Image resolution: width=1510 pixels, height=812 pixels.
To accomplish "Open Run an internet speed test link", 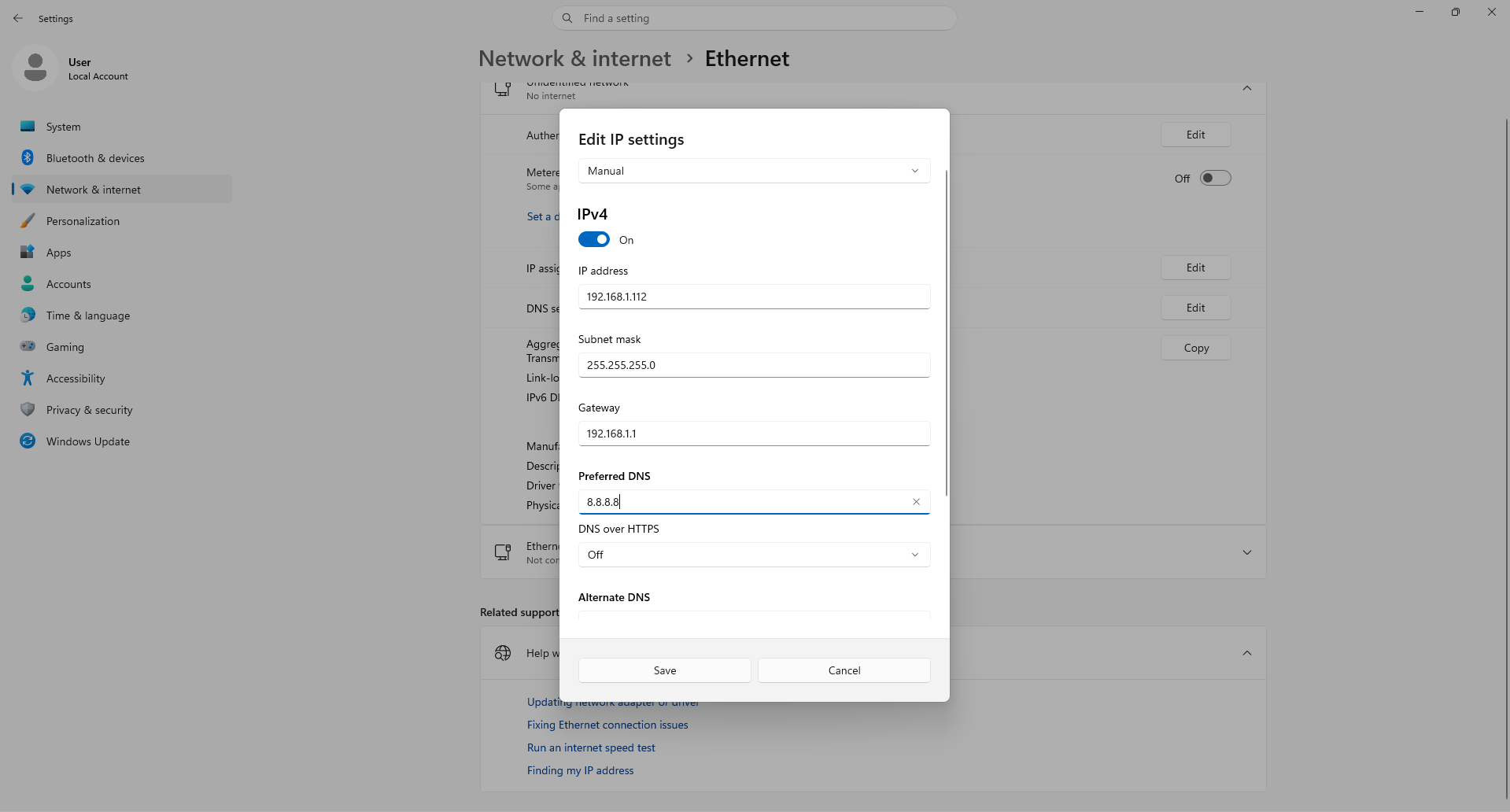I will pos(591,747).
